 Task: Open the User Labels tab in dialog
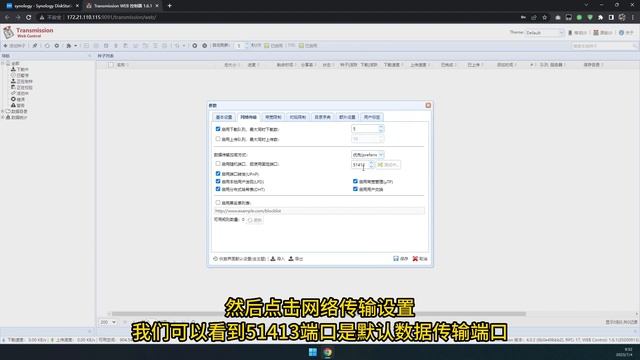tap(372, 117)
